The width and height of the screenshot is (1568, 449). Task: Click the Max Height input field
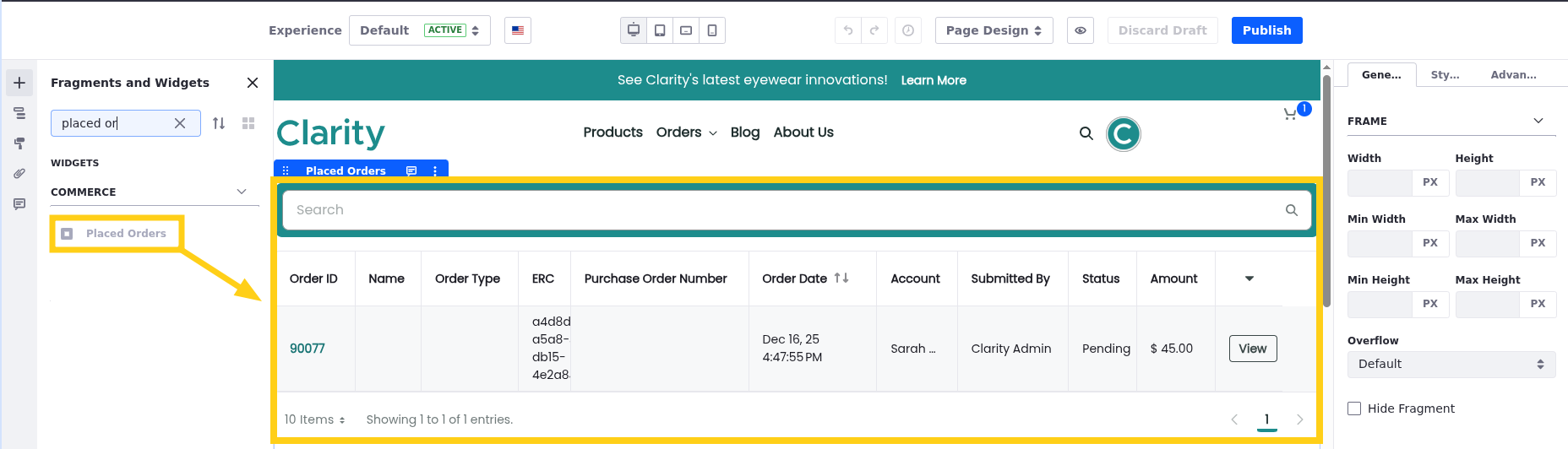(x=1488, y=304)
